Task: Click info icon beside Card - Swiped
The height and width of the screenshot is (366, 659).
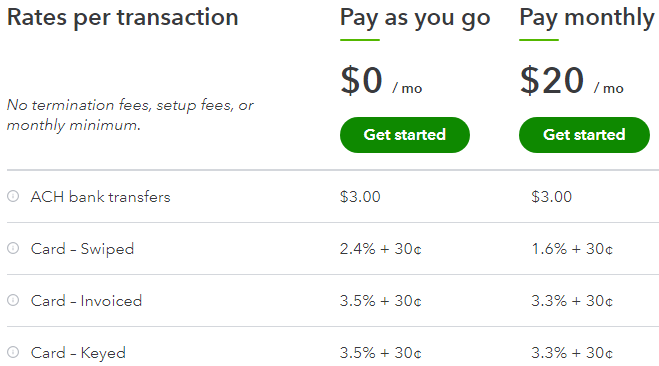Action: (13, 248)
